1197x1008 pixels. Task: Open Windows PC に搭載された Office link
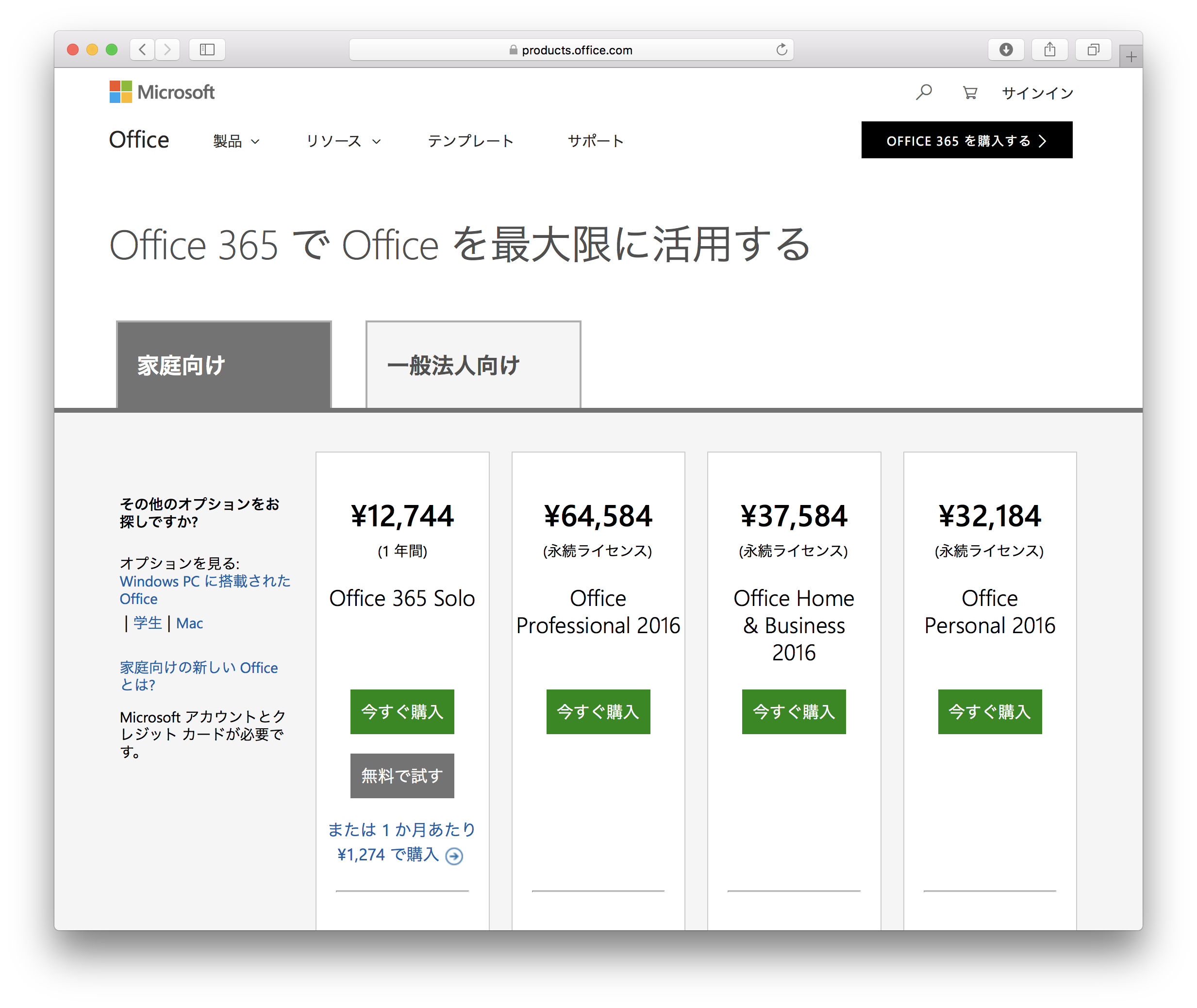[x=204, y=590]
